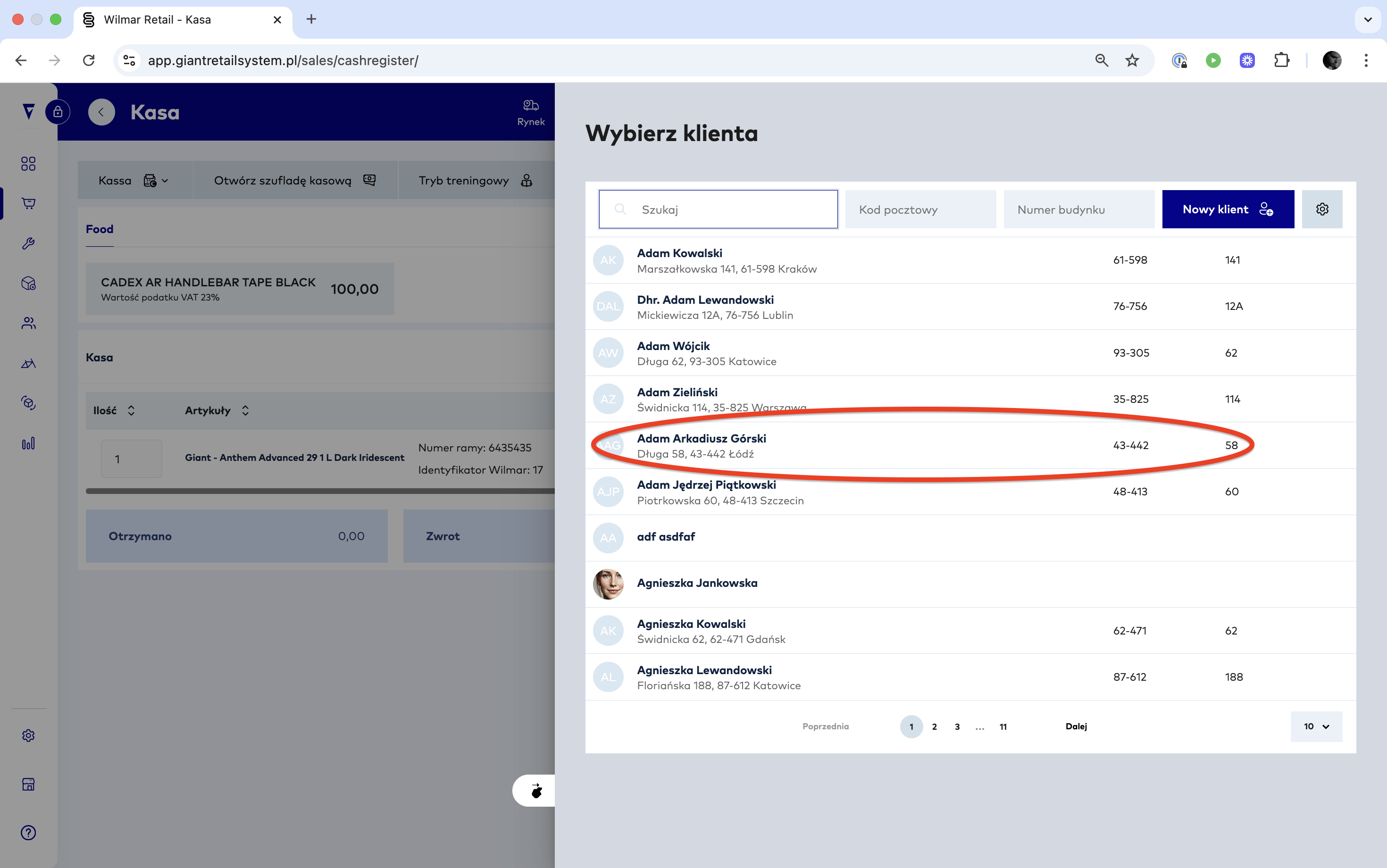
Task: Go to page 2 of customers
Action: [x=934, y=726]
